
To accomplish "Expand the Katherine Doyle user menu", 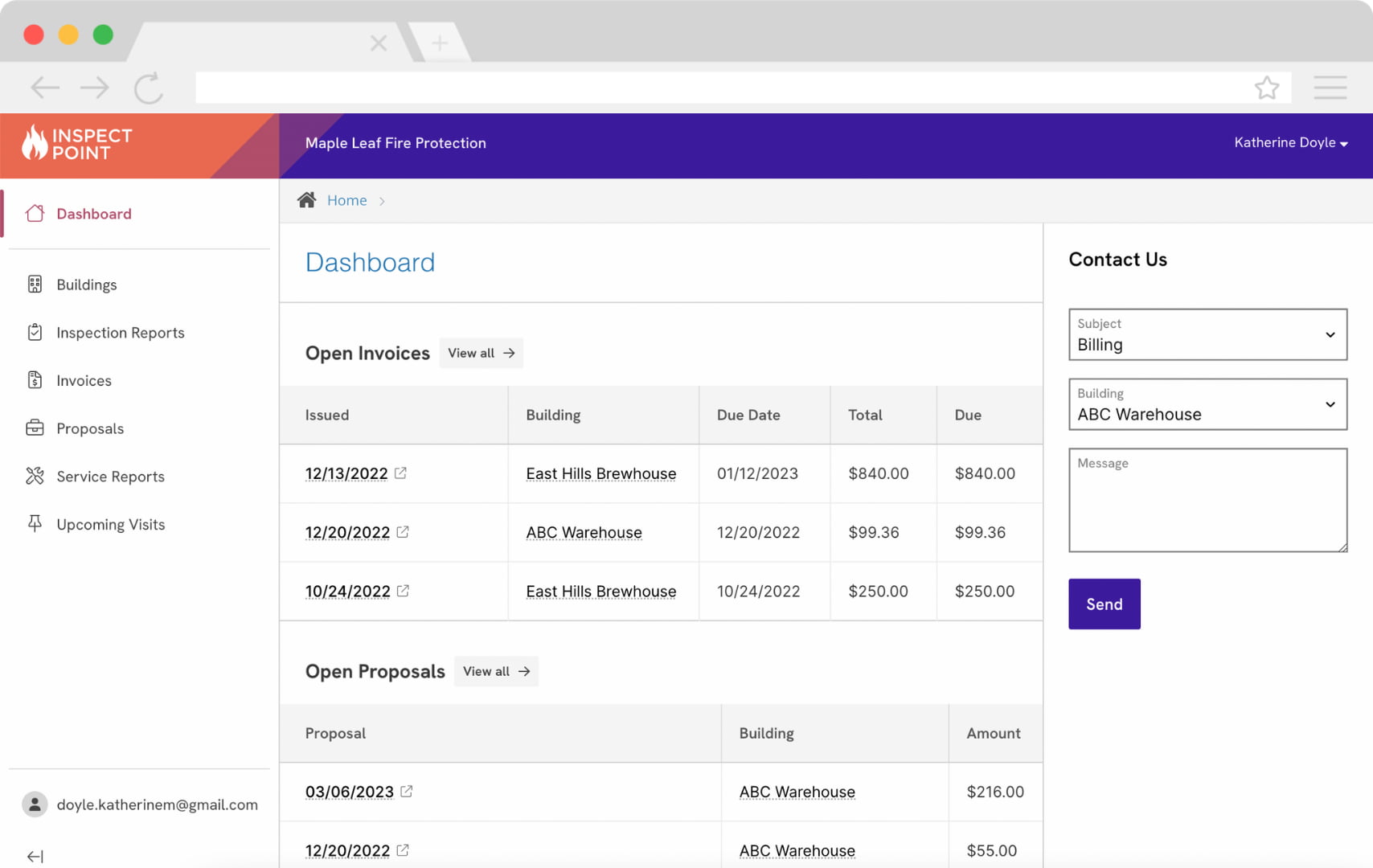I will [x=1291, y=142].
